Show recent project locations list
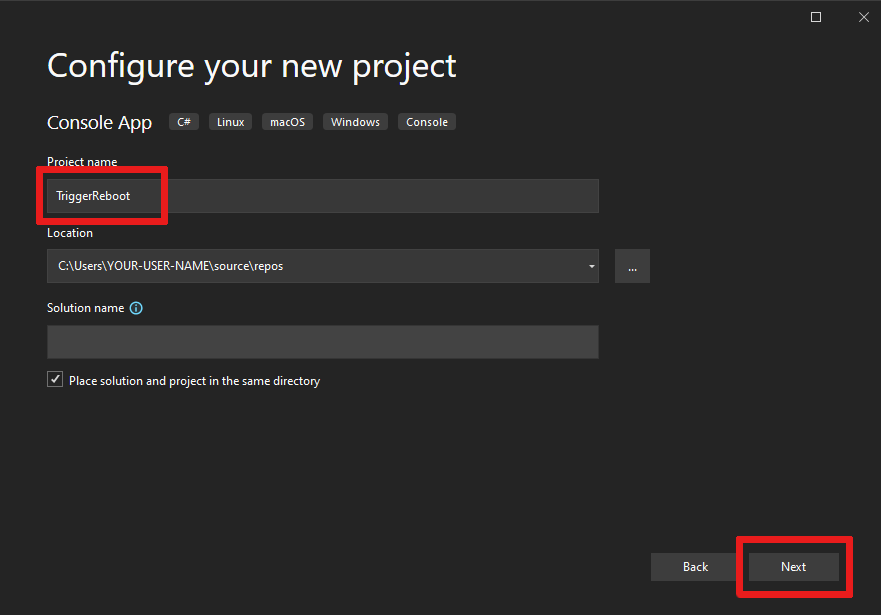Screen dimensions: 881x615 [590, 266]
